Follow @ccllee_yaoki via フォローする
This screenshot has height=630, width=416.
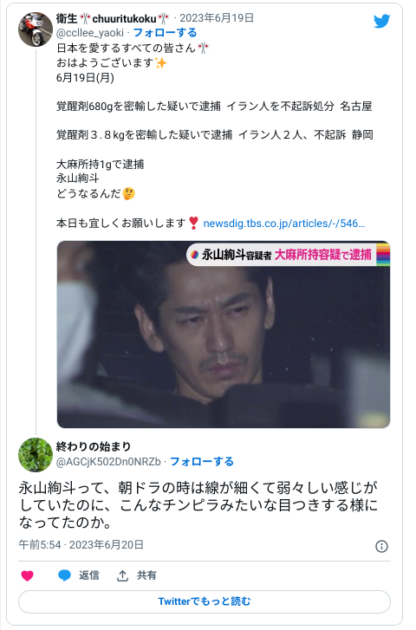pyautogui.click(x=165, y=33)
